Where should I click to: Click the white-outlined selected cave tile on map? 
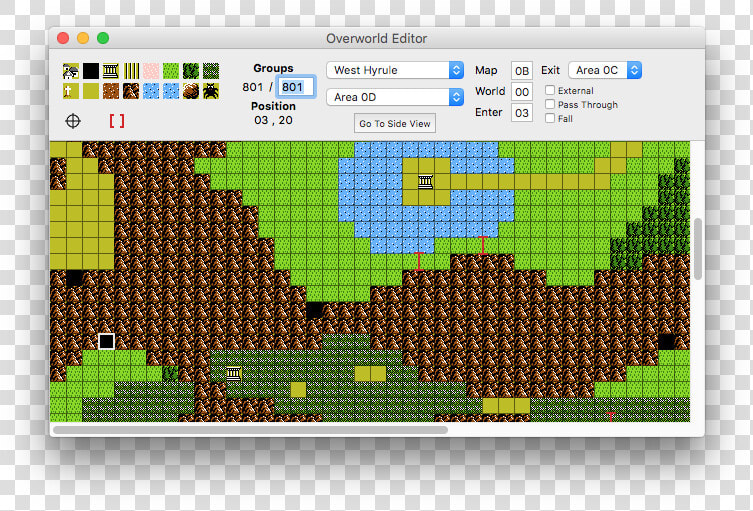pos(106,341)
